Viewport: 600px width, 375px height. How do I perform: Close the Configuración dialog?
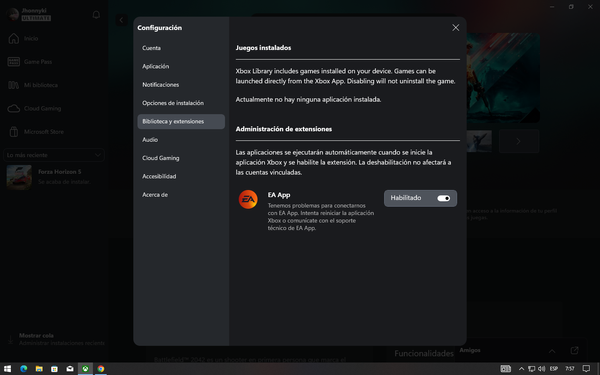[x=455, y=28]
